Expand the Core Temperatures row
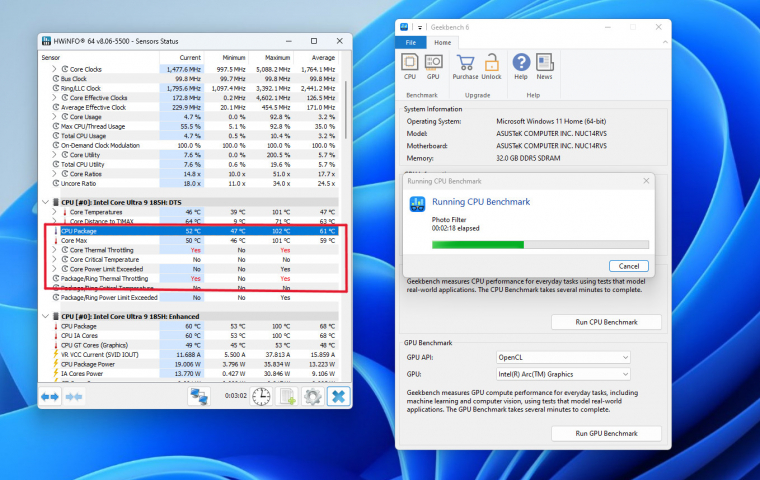This screenshot has width=760, height=480. 54,212
